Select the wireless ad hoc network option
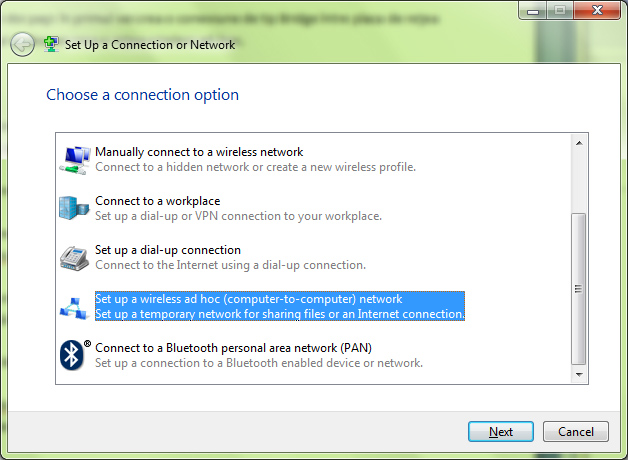 point(280,306)
